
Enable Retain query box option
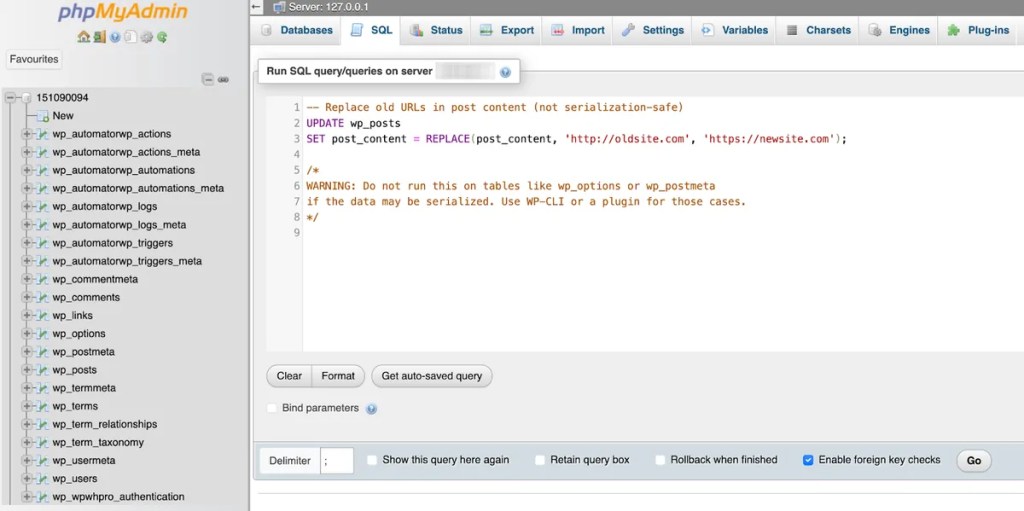(x=540, y=460)
